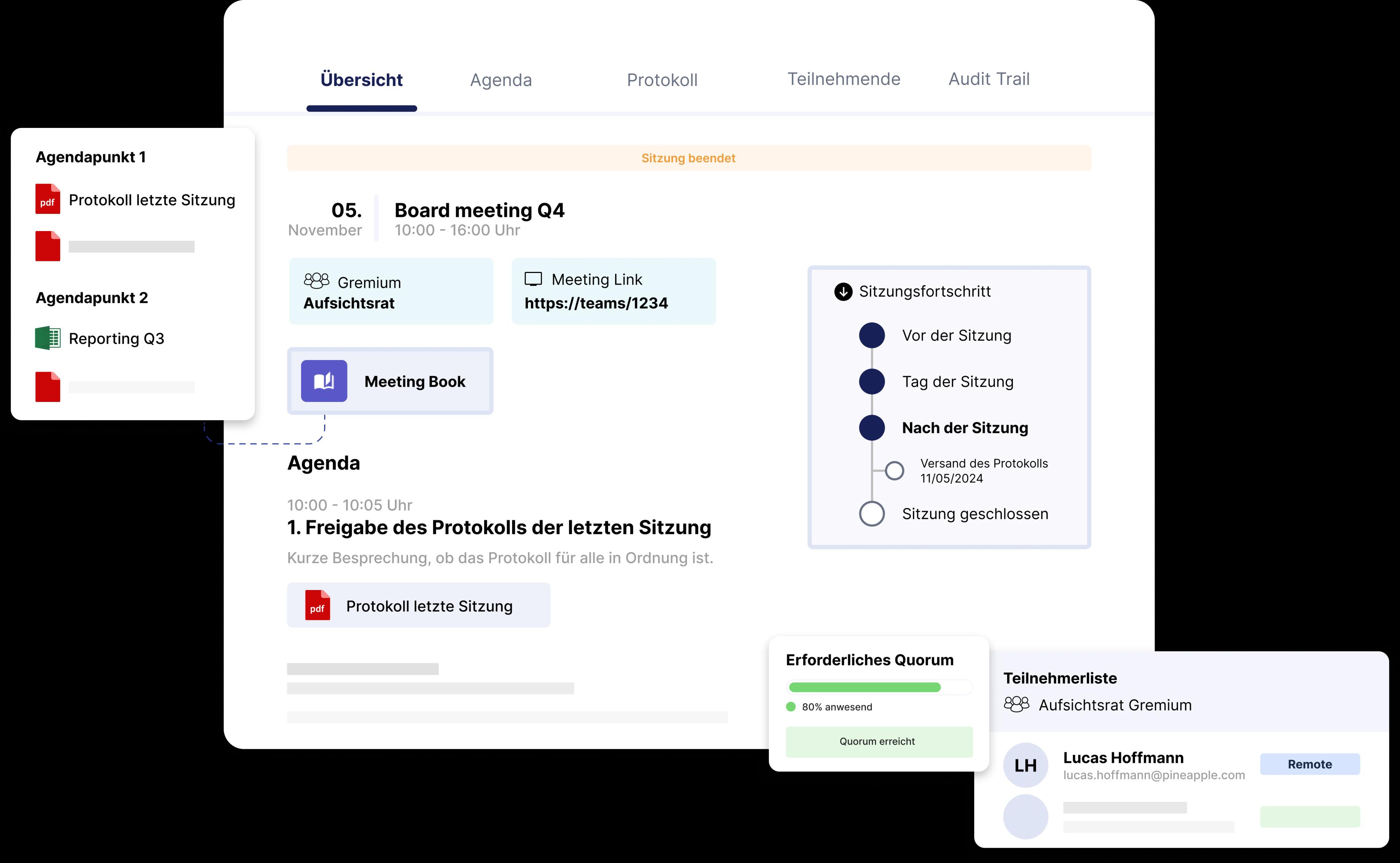Select the Nach der Sitzung step circle
The height and width of the screenshot is (863, 1400).
coord(871,427)
